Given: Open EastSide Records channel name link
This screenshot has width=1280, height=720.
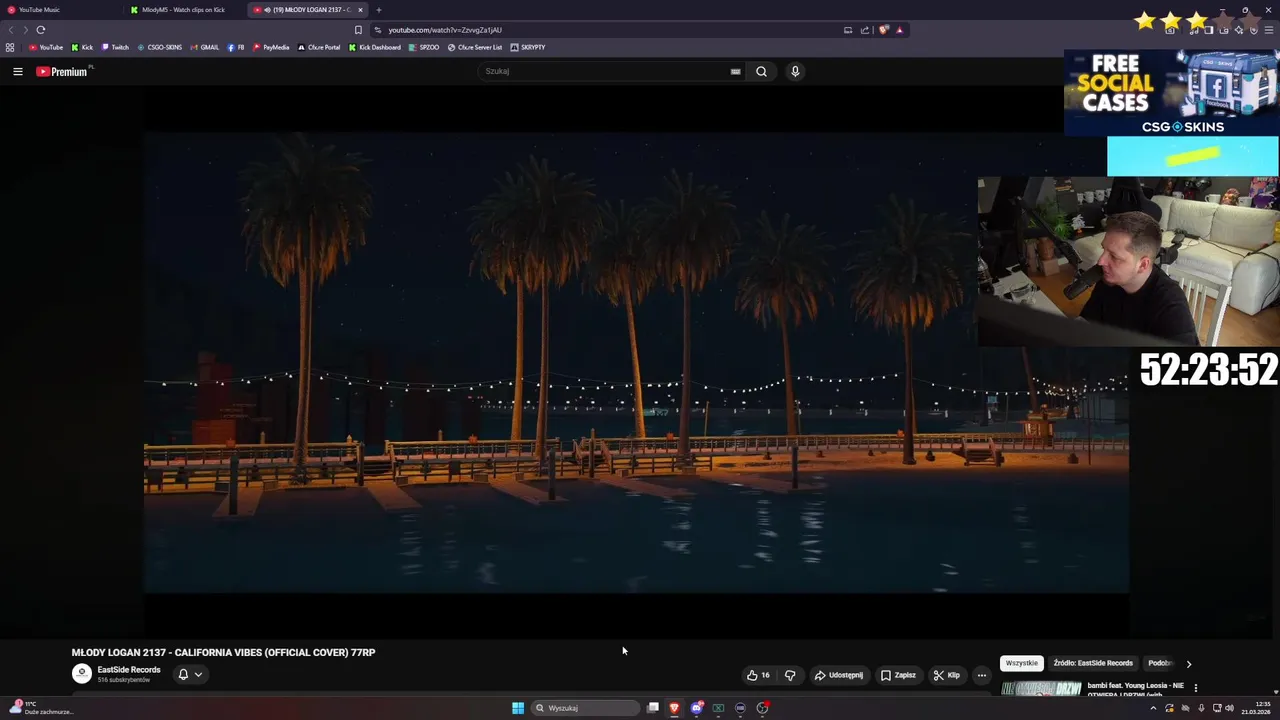Looking at the screenshot, I should click(129, 670).
